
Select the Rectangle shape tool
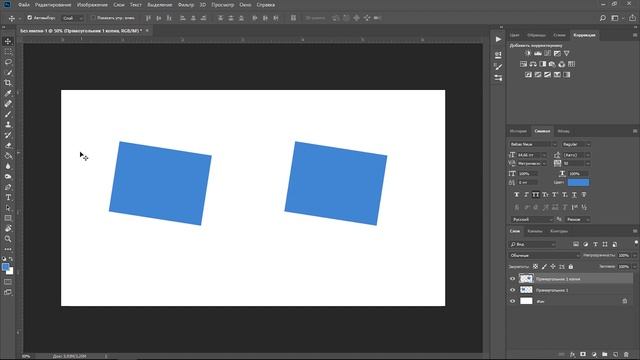(x=8, y=218)
